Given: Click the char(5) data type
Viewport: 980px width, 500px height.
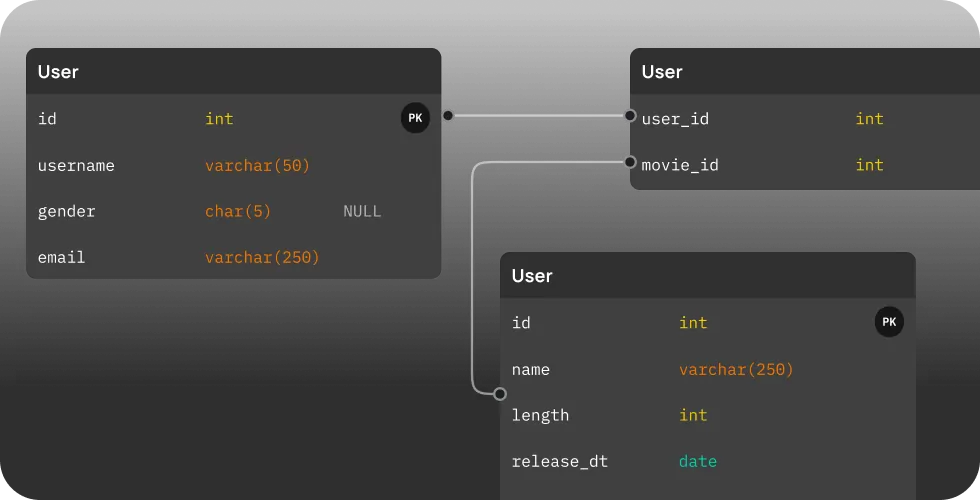Looking at the screenshot, I should click(x=238, y=211).
